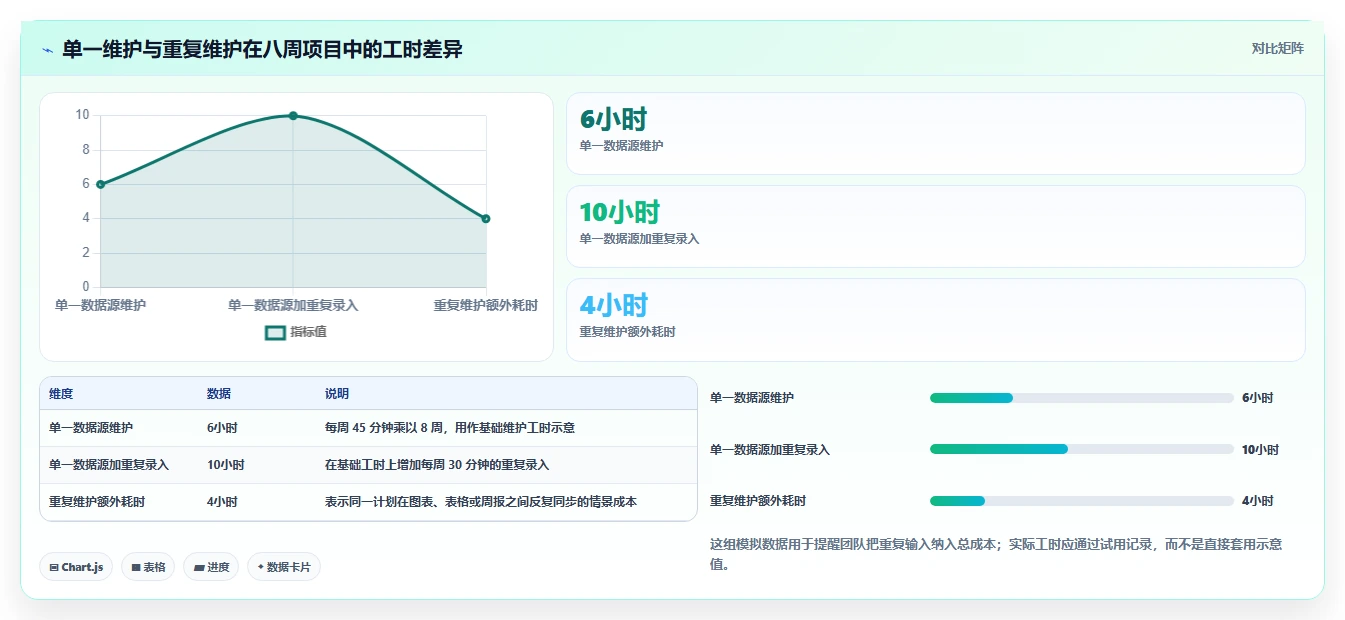Viewport: 1345px width, 620px height.
Task: Click the 对比矩阵 label in header
Action: pyautogui.click(x=1277, y=48)
